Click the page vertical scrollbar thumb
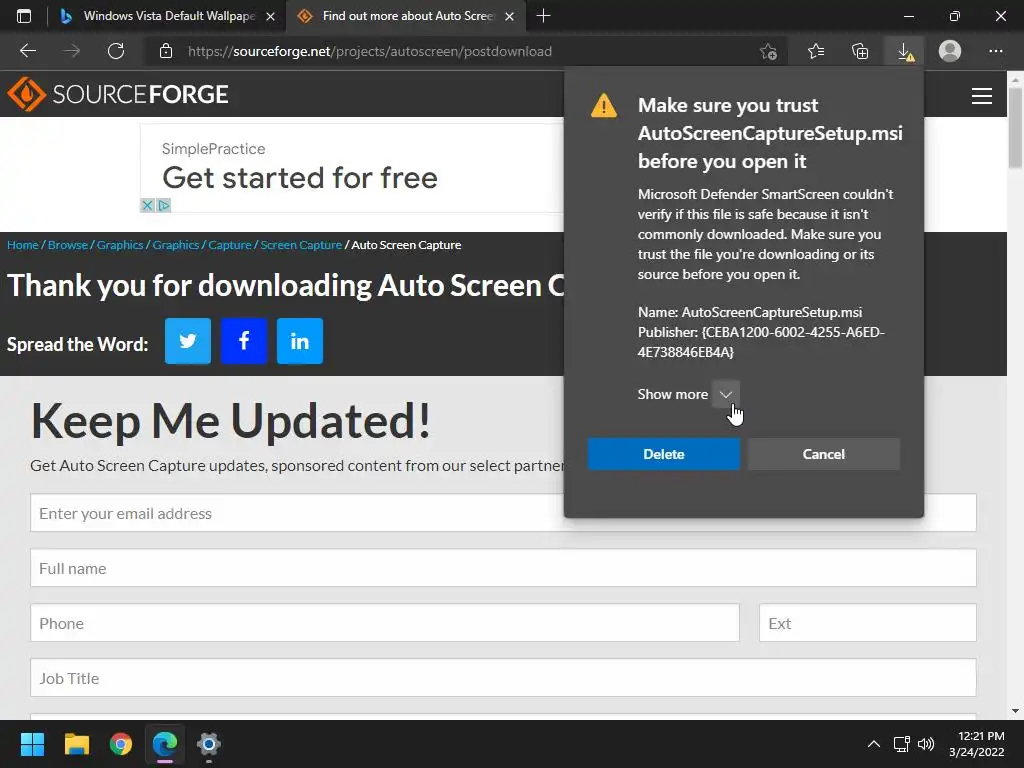Viewport: 1024px width, 768px height. pyautogui.click(x=1015, y=127)
